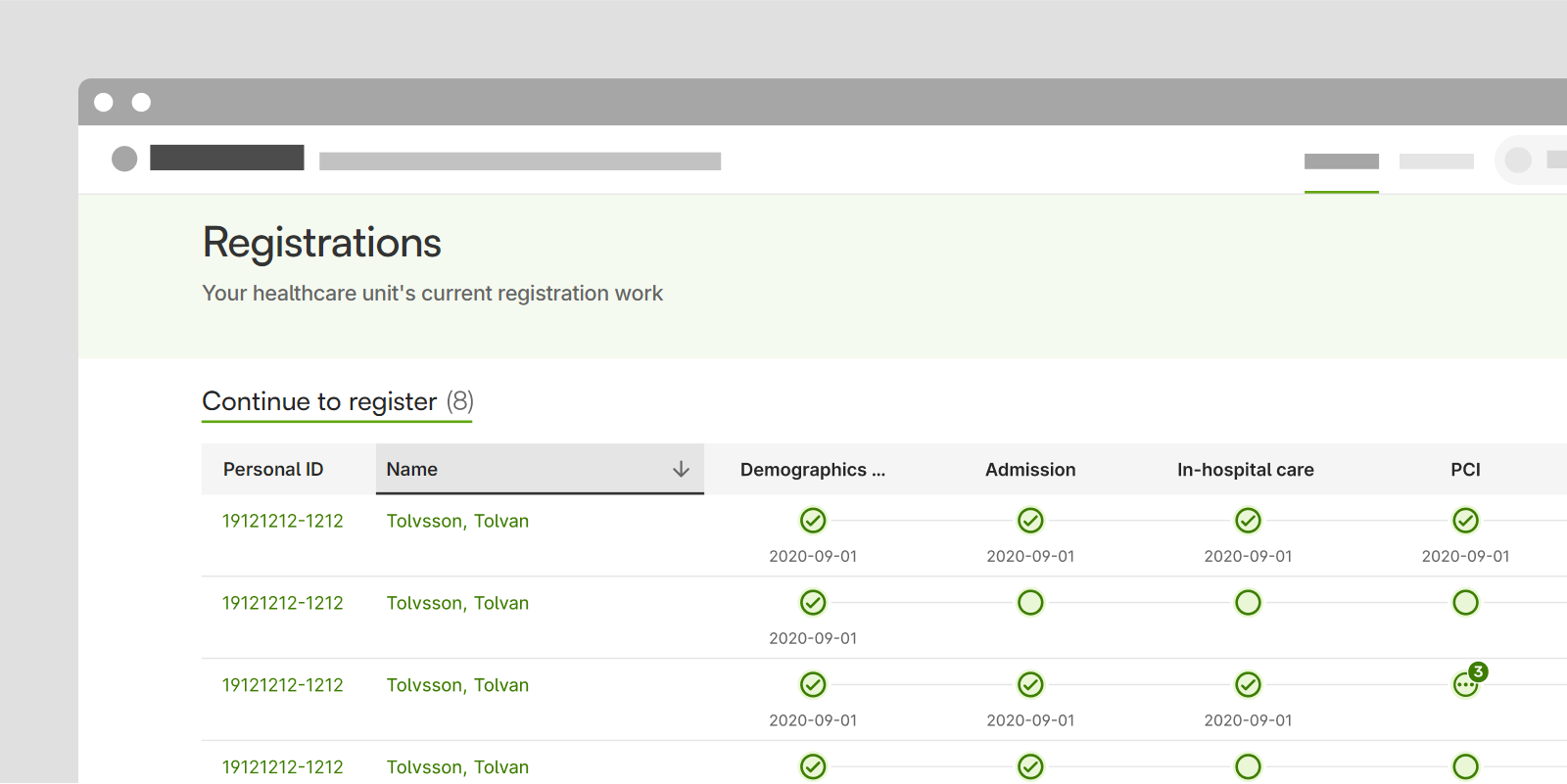The width and height of the screenshot is (1567, 784).
Task: Open empty In-hospital care circle in fourth row
Action: 1248,767
